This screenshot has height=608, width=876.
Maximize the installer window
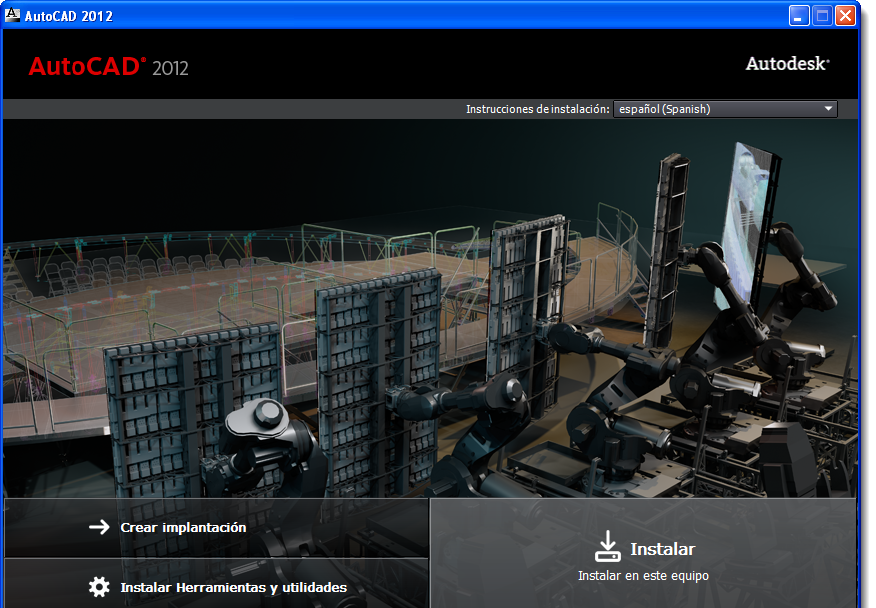coord(821,15)
